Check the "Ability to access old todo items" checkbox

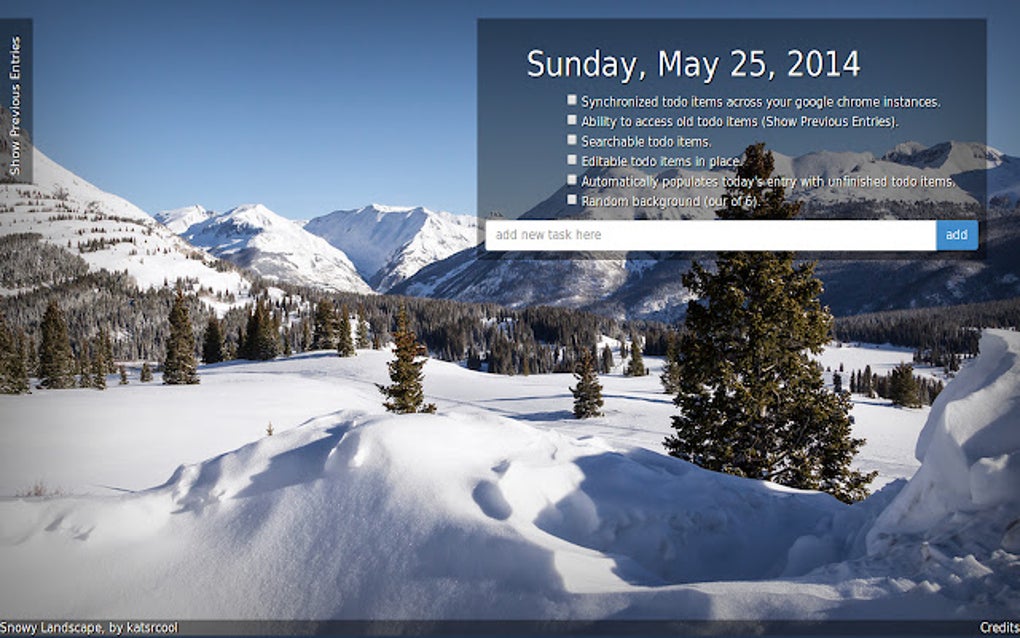pyautogui.click(x=571, y=120)
